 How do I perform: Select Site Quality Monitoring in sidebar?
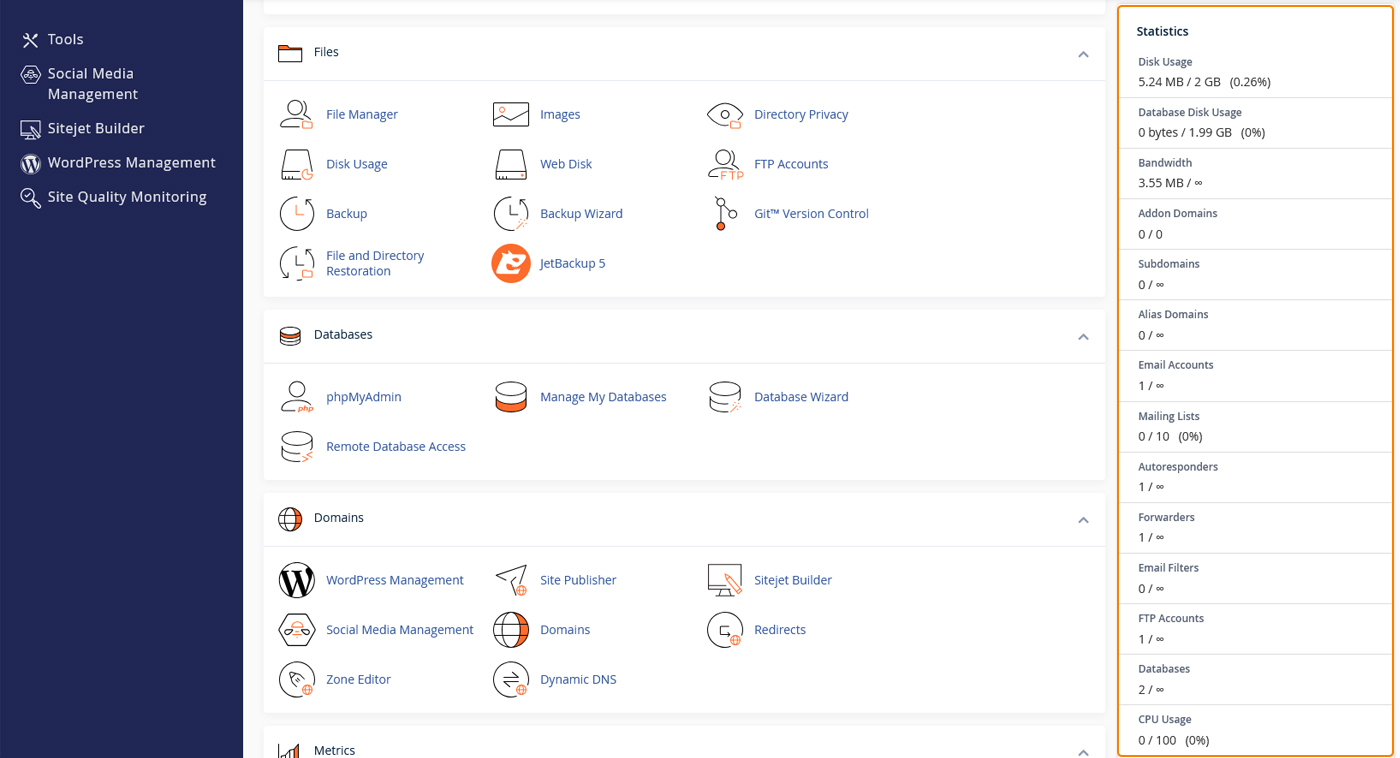(x=127, y=197)
